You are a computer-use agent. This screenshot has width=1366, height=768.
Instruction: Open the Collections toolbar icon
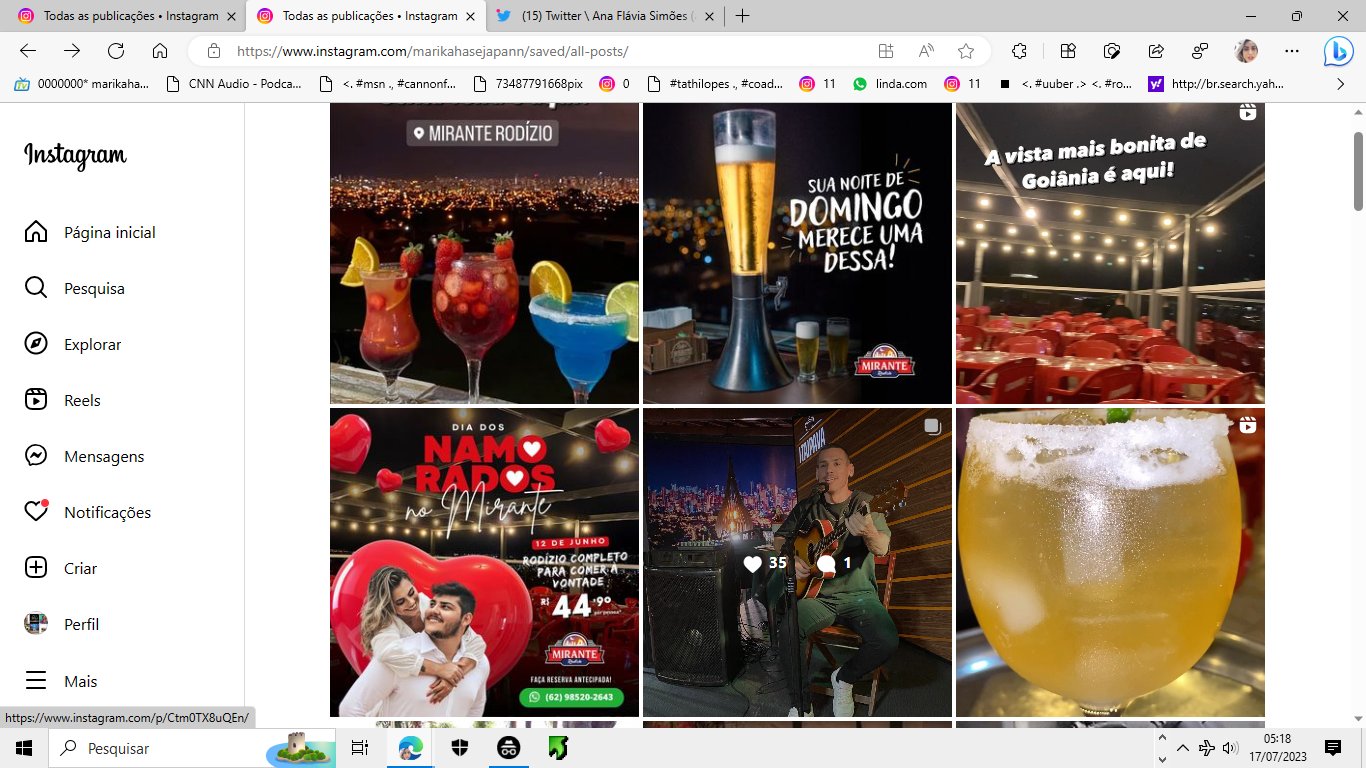(x=1068, y=51)
